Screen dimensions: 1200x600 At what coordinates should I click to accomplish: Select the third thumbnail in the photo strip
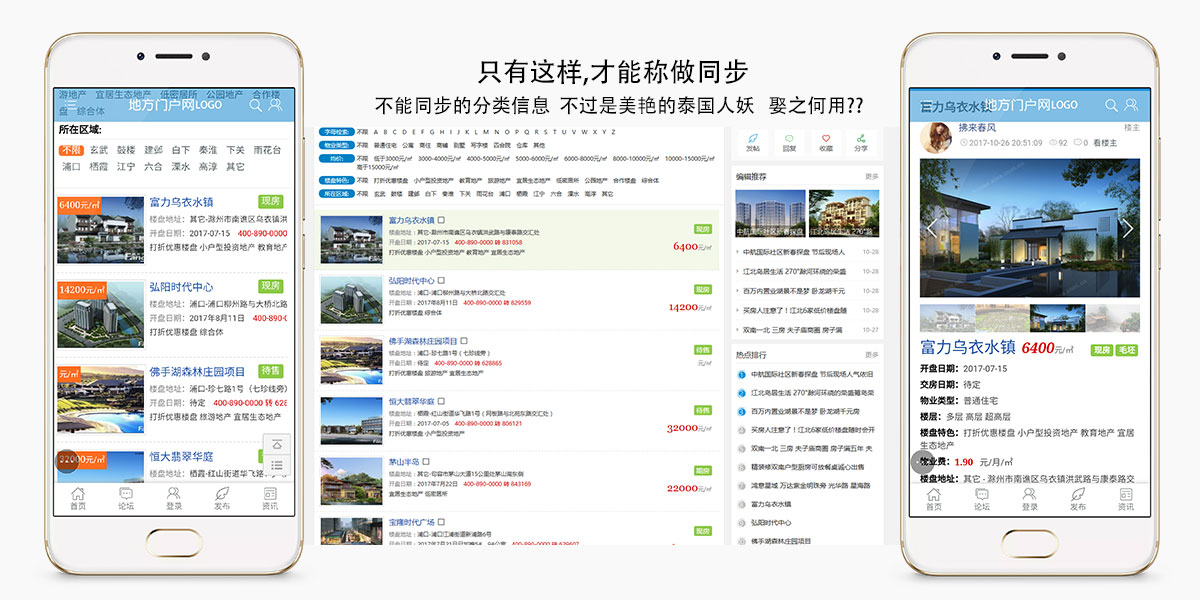1056,317
